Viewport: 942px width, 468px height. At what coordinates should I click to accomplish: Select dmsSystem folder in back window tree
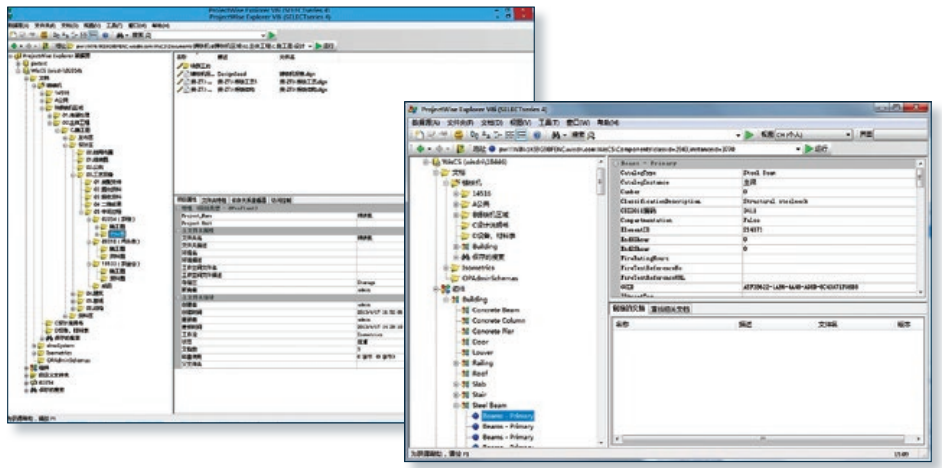pos(59,345)
